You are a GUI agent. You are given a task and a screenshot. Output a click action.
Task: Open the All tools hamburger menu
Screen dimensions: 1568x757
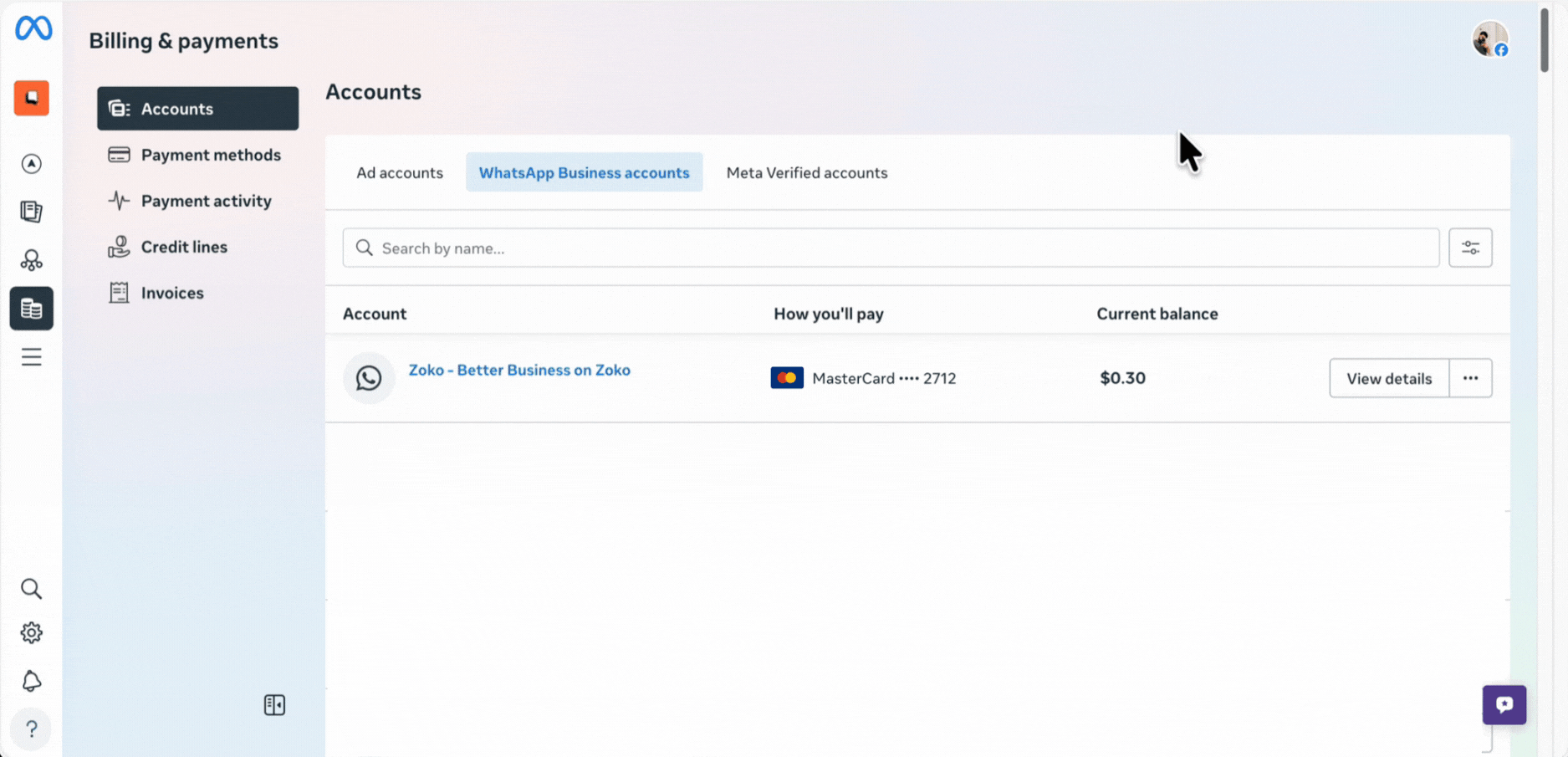[32, 357]
